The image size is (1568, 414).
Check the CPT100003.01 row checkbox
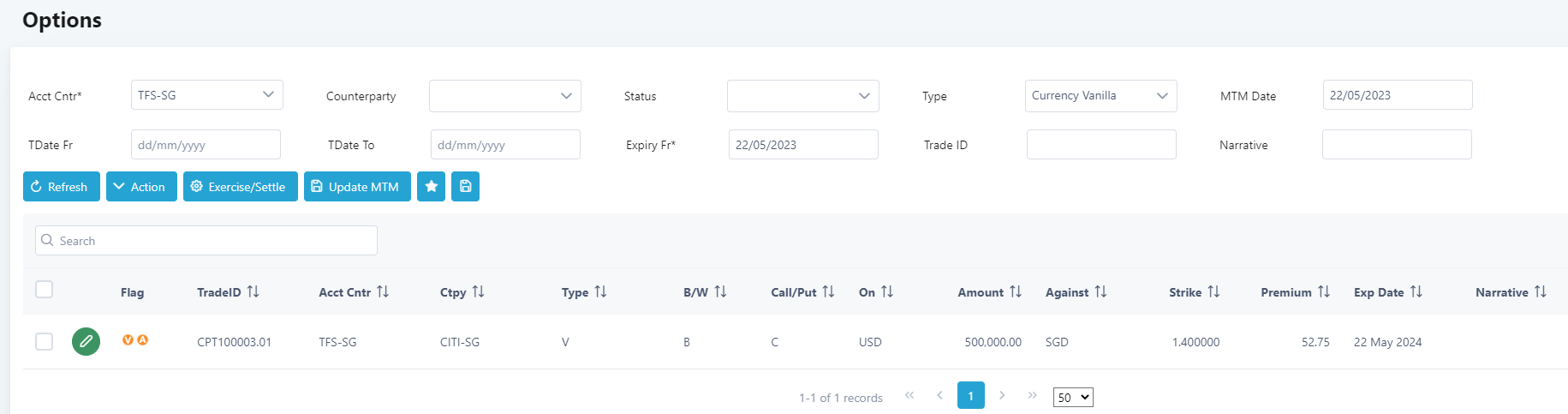pyautogui.click(x=45, y=342)
